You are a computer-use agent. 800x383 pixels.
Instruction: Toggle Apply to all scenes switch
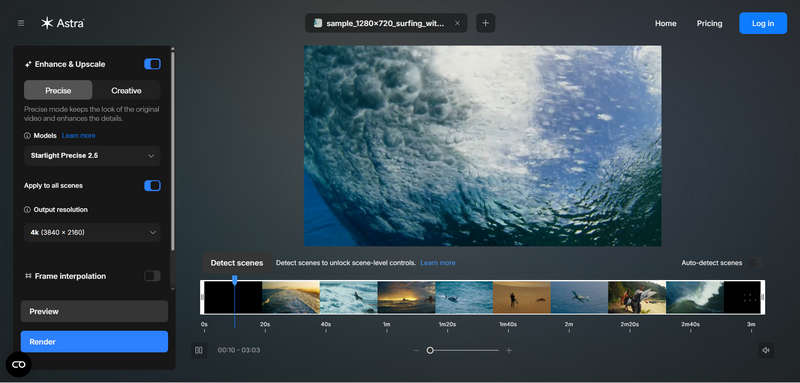[x=153, y=186]
